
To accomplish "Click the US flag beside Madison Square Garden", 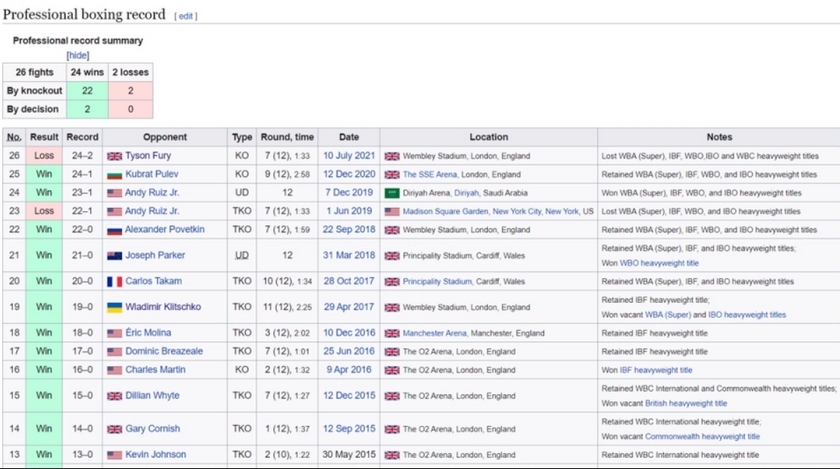I will tap(392, 212).
